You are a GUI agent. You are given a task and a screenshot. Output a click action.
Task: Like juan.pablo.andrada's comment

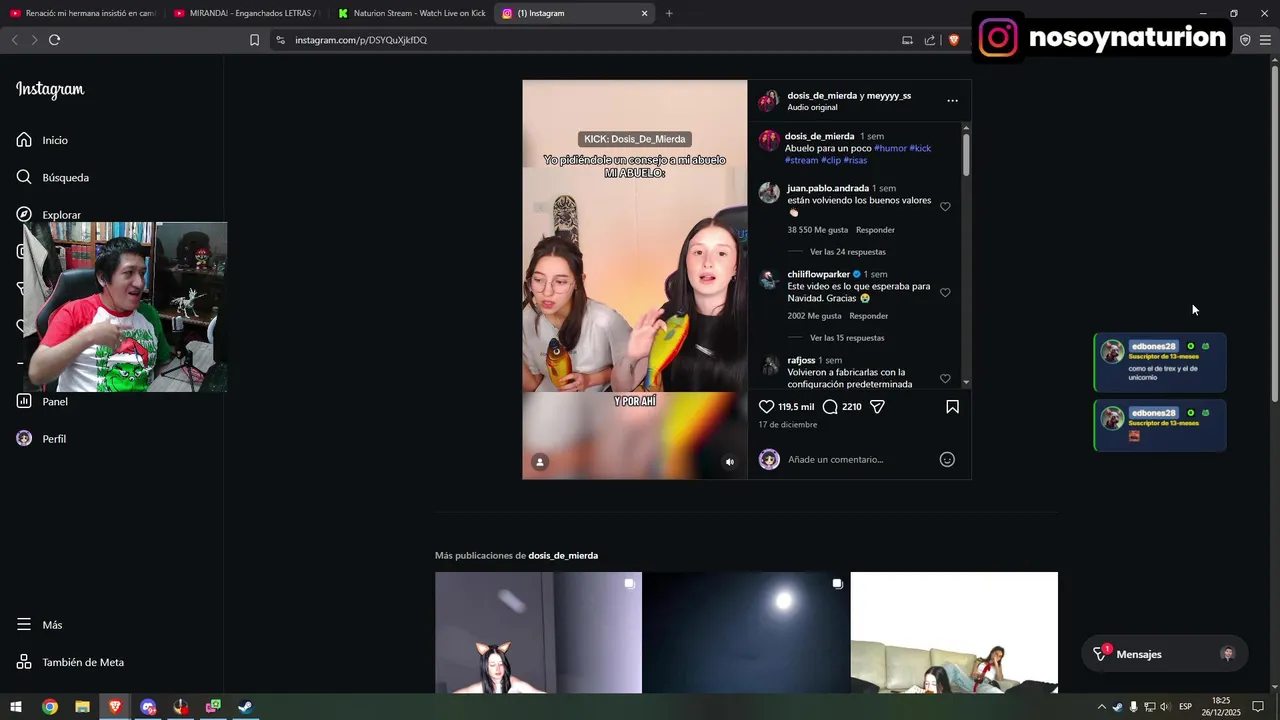[x=945, y=207]
